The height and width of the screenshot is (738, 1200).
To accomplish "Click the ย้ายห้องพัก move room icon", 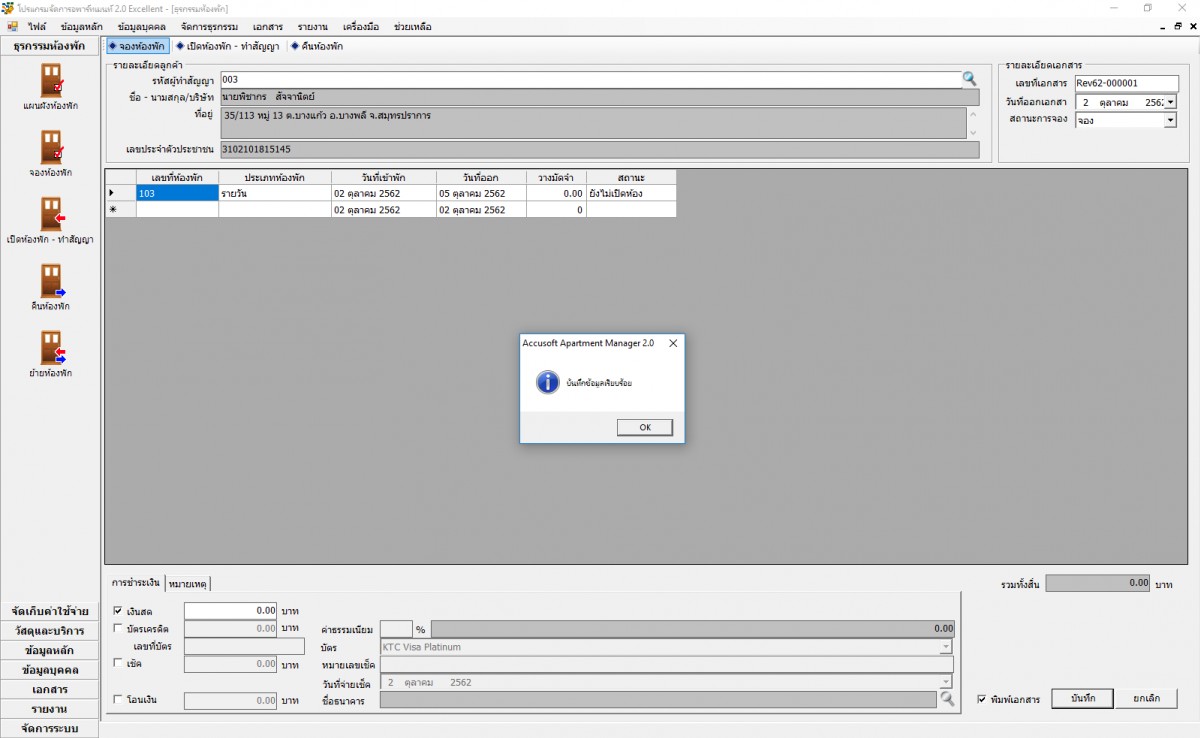I will coord(51,348).
